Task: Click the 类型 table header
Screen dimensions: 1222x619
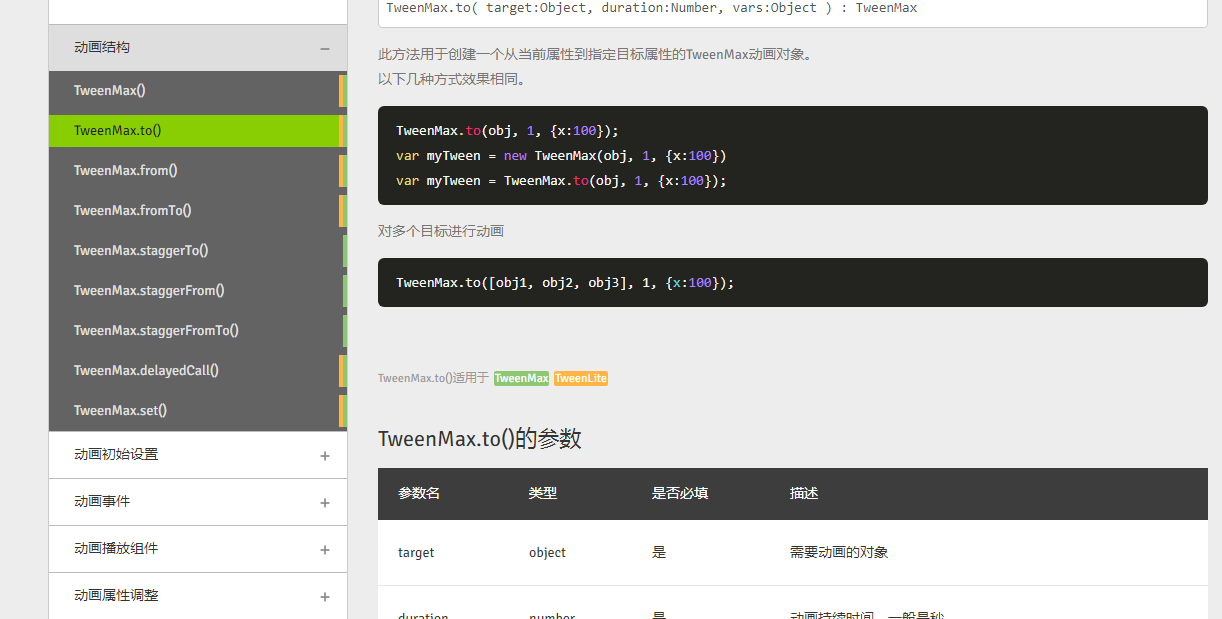Action: coord(543,494)
